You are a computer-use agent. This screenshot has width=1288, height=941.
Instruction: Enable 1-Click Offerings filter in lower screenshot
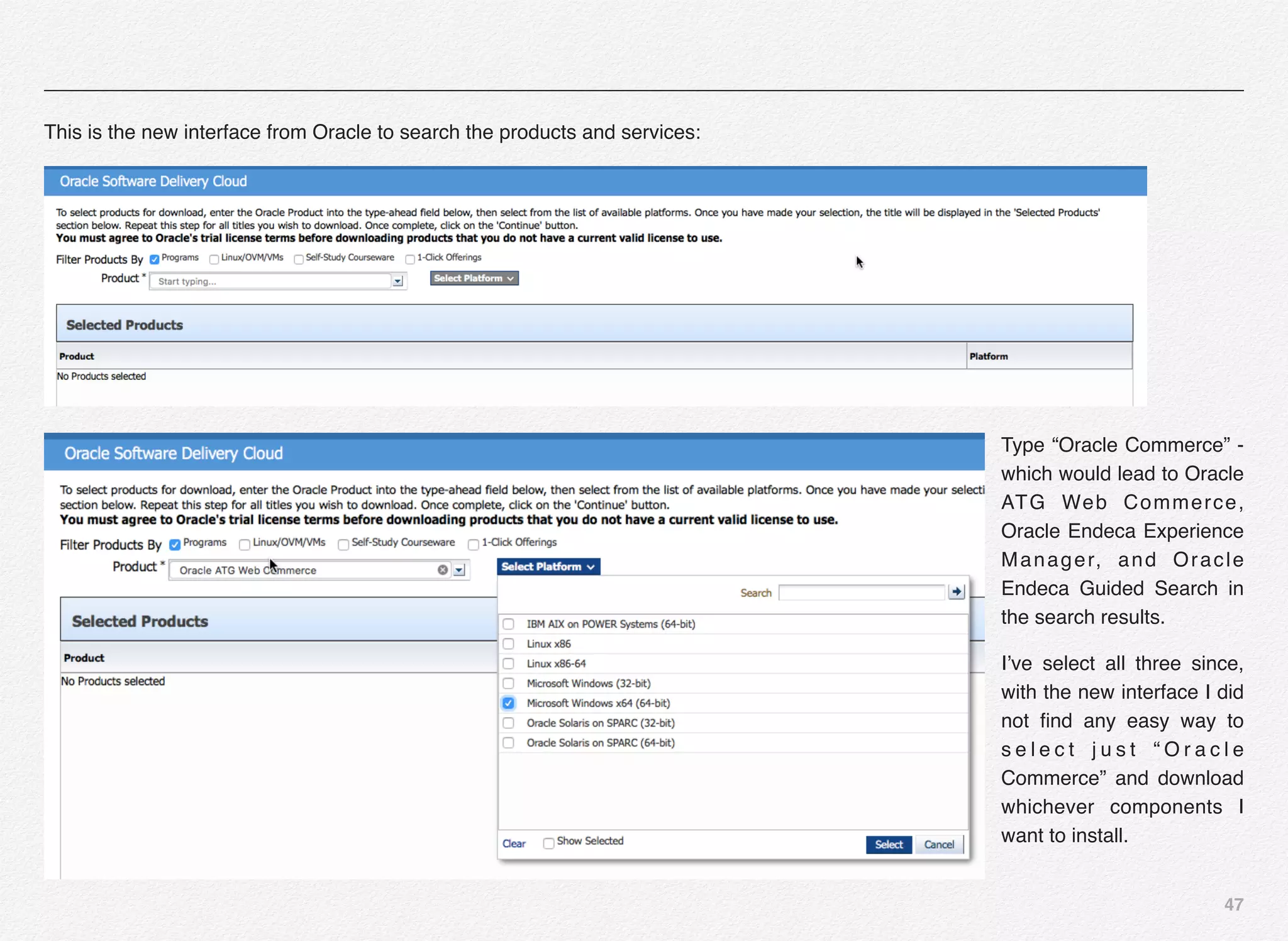click(474, 544)
